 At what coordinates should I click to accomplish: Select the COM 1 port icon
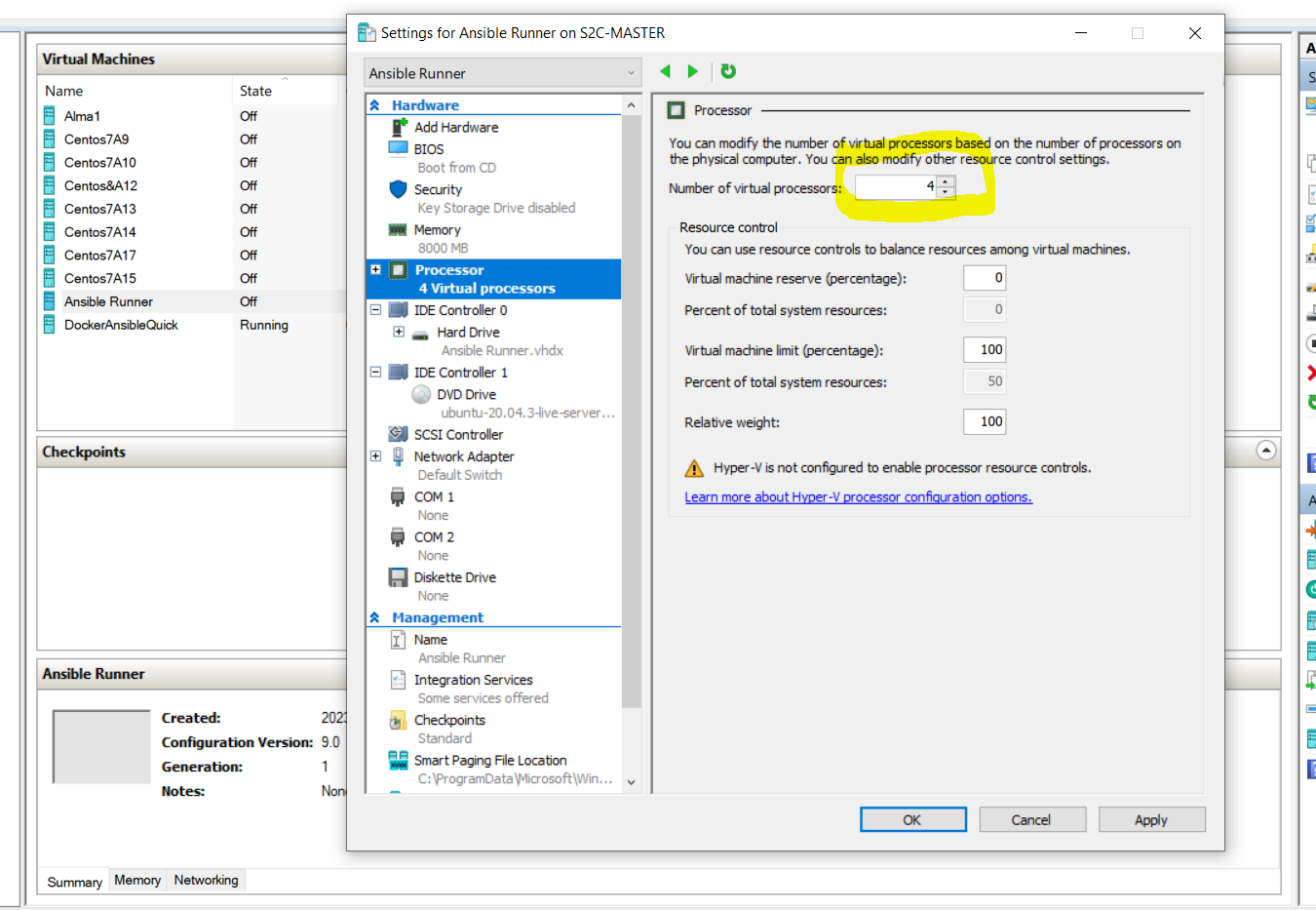(x=398, y=496)
